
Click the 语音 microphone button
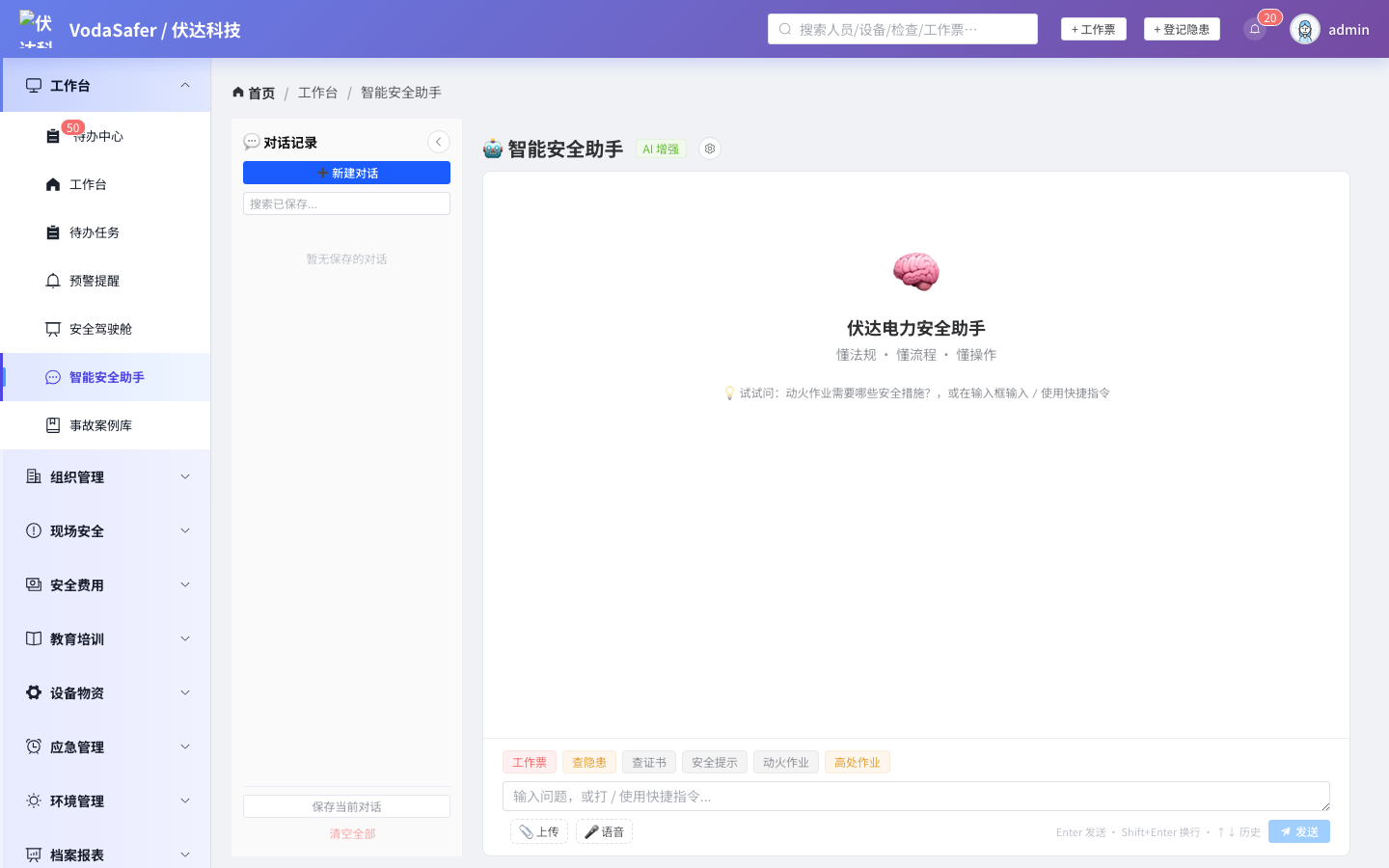604,831
